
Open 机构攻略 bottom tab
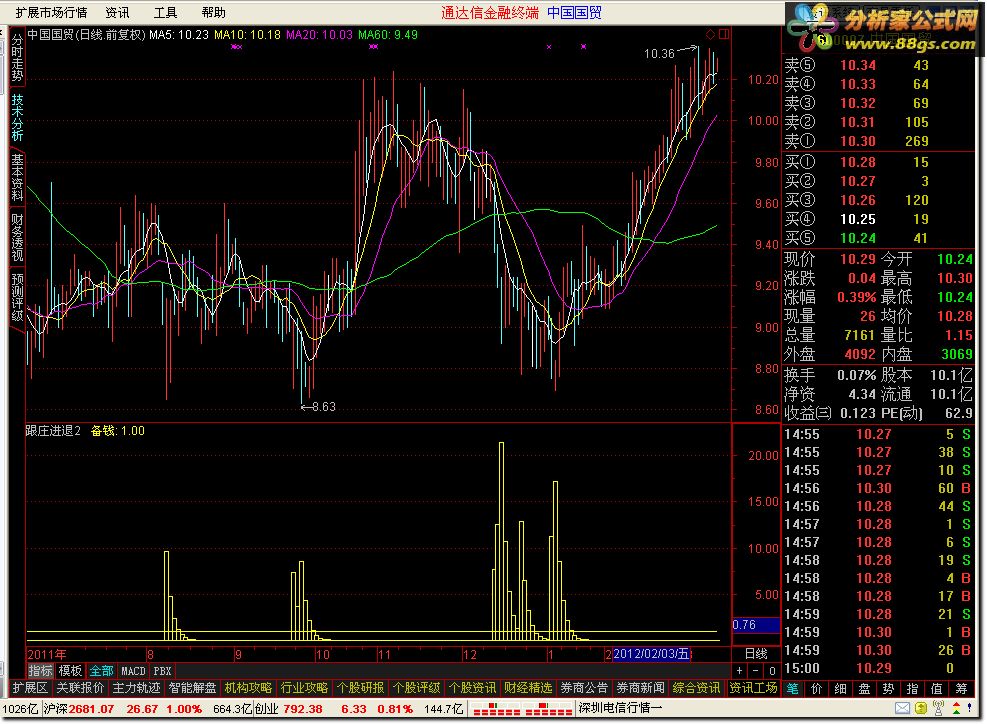point(248,688)
